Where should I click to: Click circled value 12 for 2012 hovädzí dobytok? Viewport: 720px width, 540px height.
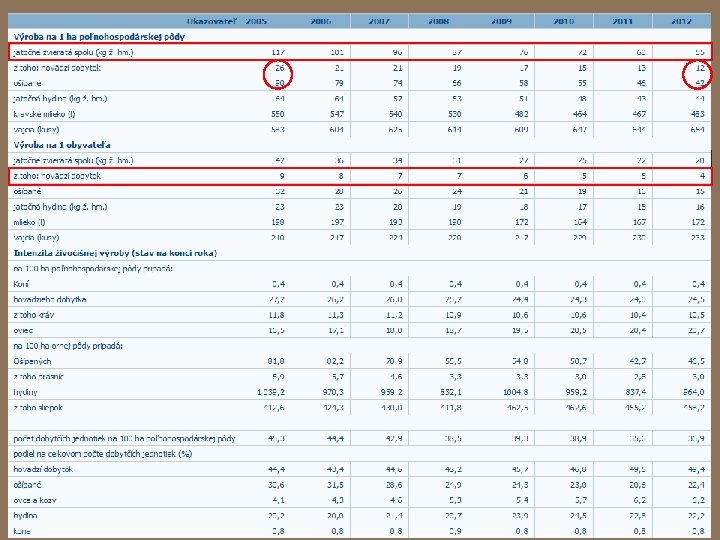[699, 68]
